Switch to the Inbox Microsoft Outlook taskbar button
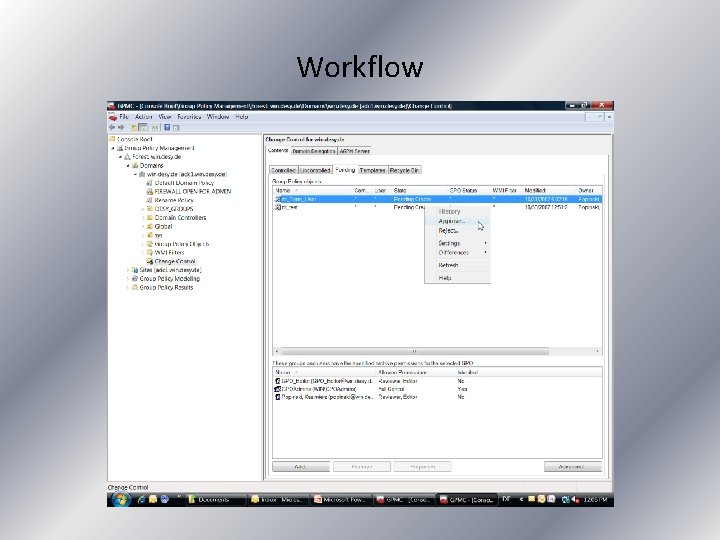The width and height of the screenshot is (720, 540). pos(278,500)
